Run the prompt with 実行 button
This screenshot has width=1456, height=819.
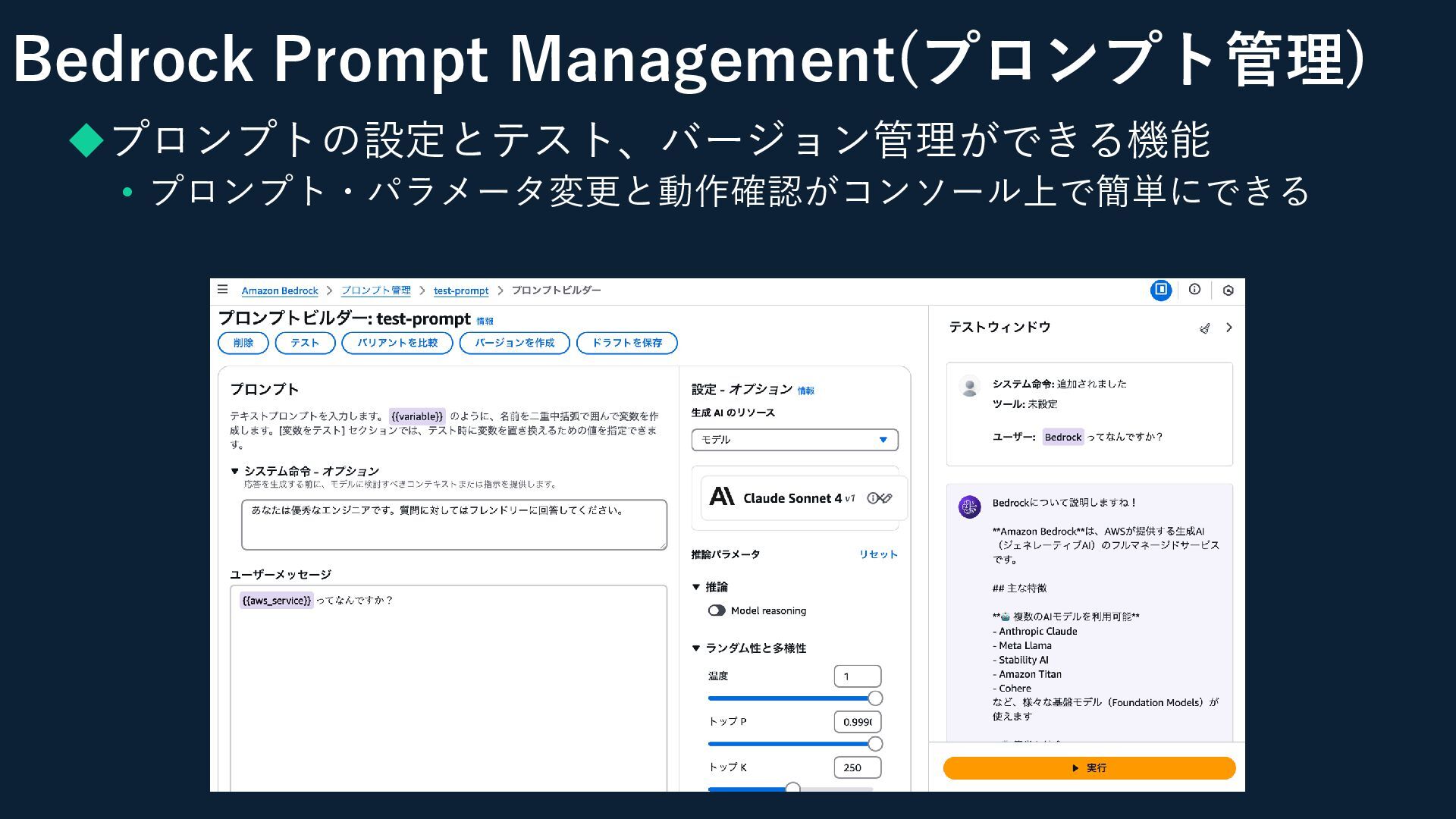tap(1089, 768)
